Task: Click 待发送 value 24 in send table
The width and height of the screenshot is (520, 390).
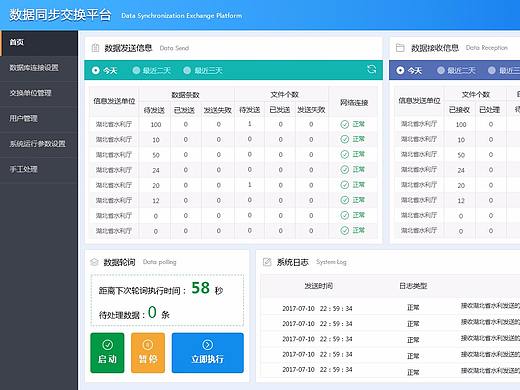Action: pyautogui.click(x=156, y=170)
